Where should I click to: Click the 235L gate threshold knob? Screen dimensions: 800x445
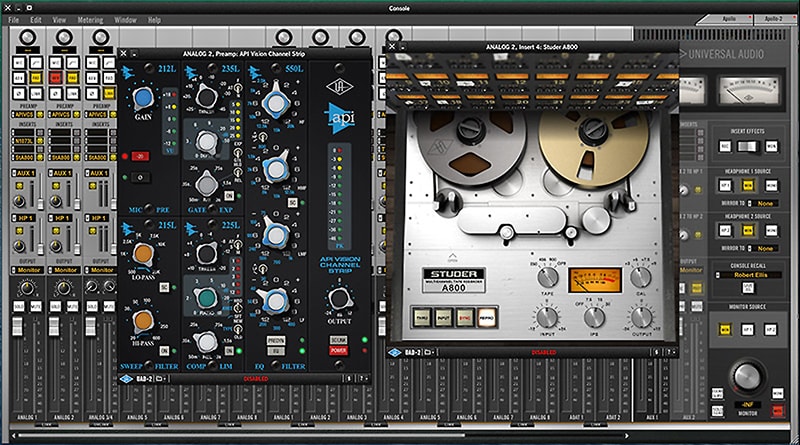click(207, 97)
